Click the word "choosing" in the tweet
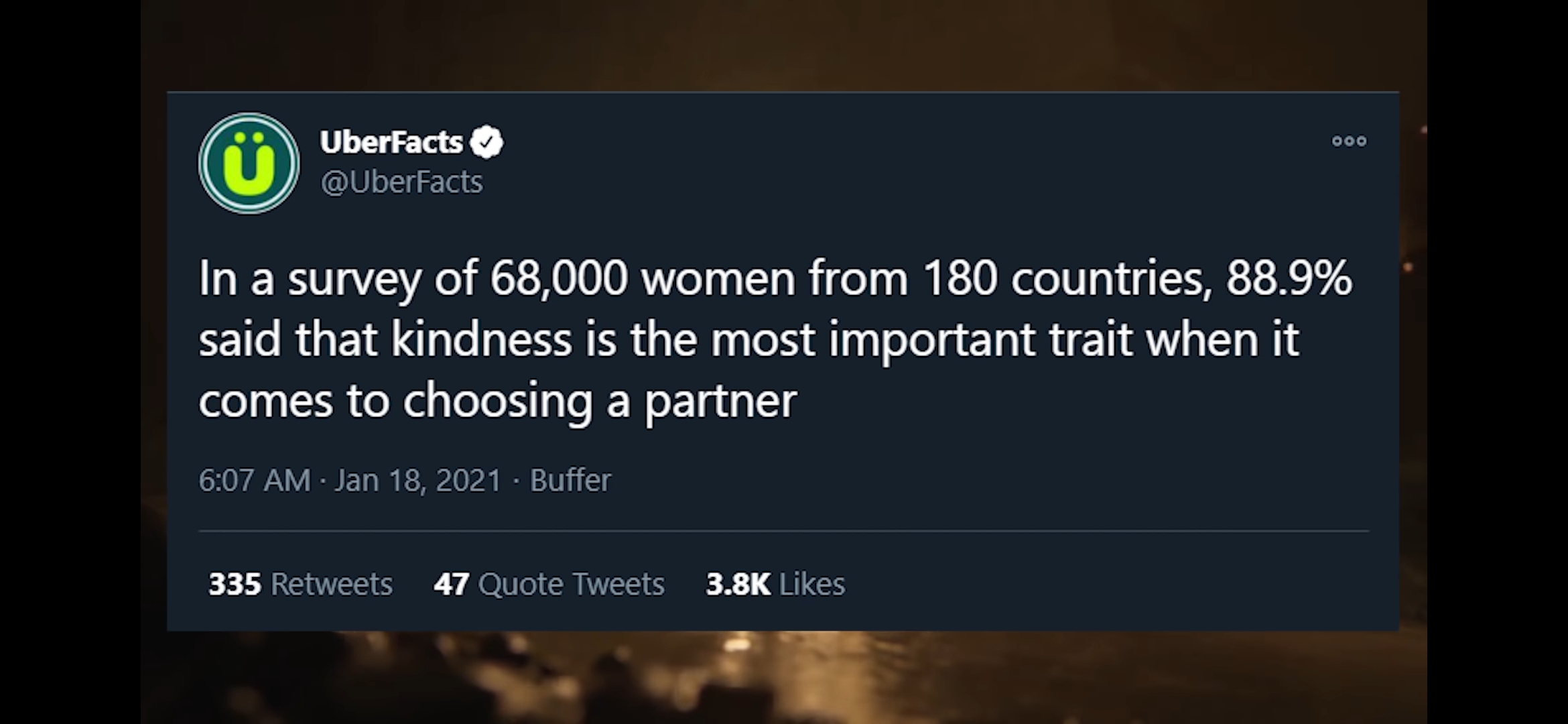The image size is (1568, 724). point(497,401)
